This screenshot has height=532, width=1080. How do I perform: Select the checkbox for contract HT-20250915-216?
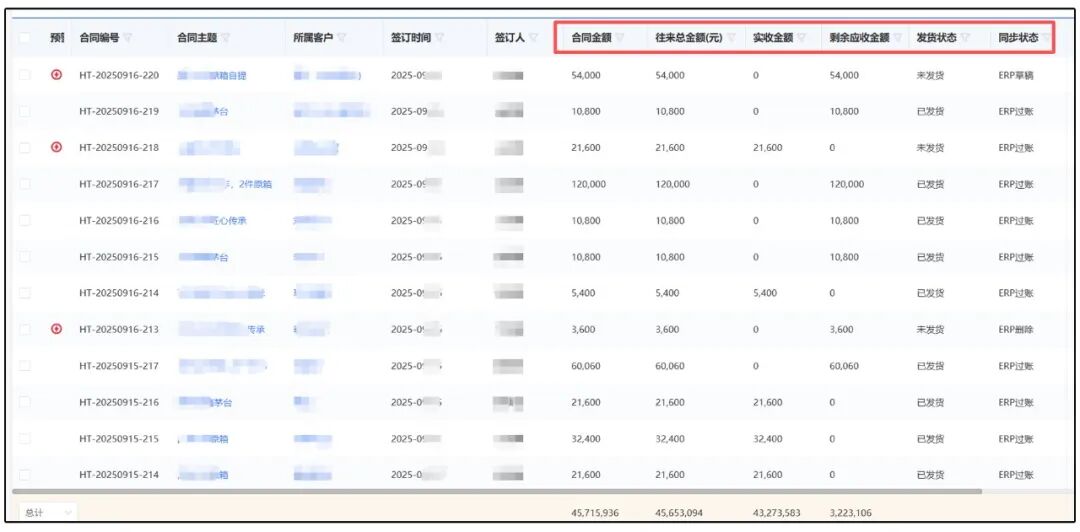[25, 402]
